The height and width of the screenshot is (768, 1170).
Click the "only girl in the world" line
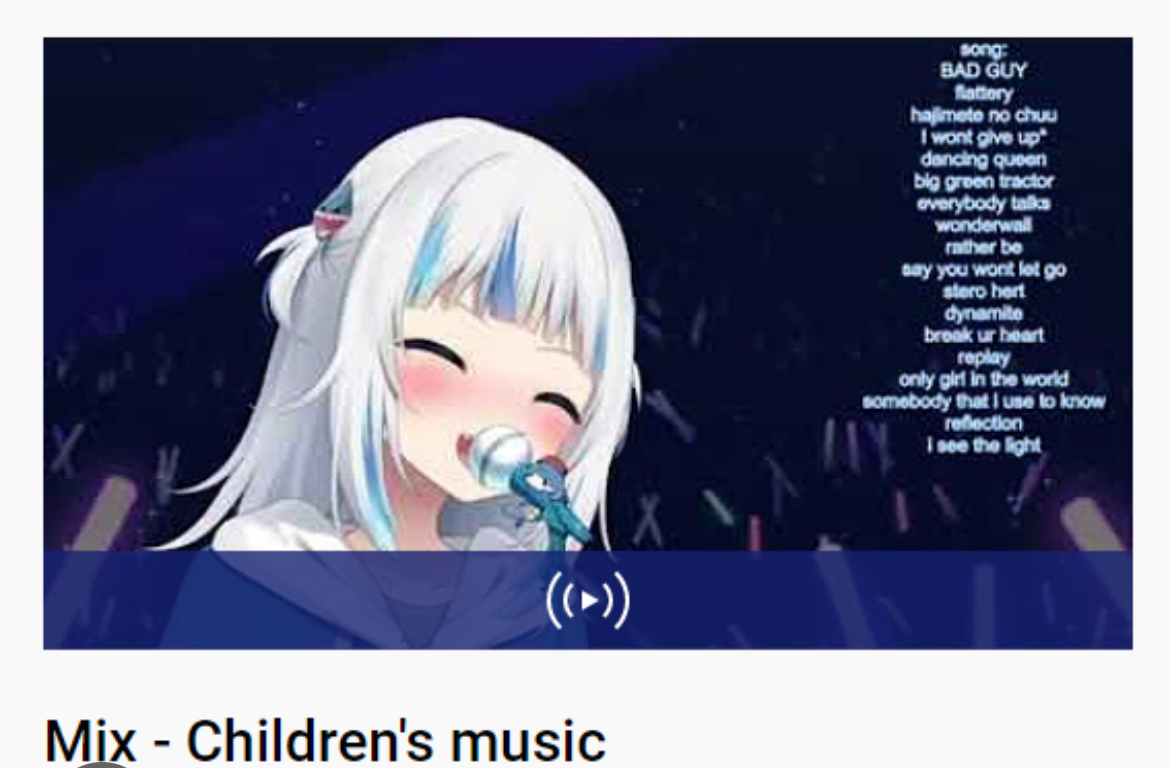983,379
